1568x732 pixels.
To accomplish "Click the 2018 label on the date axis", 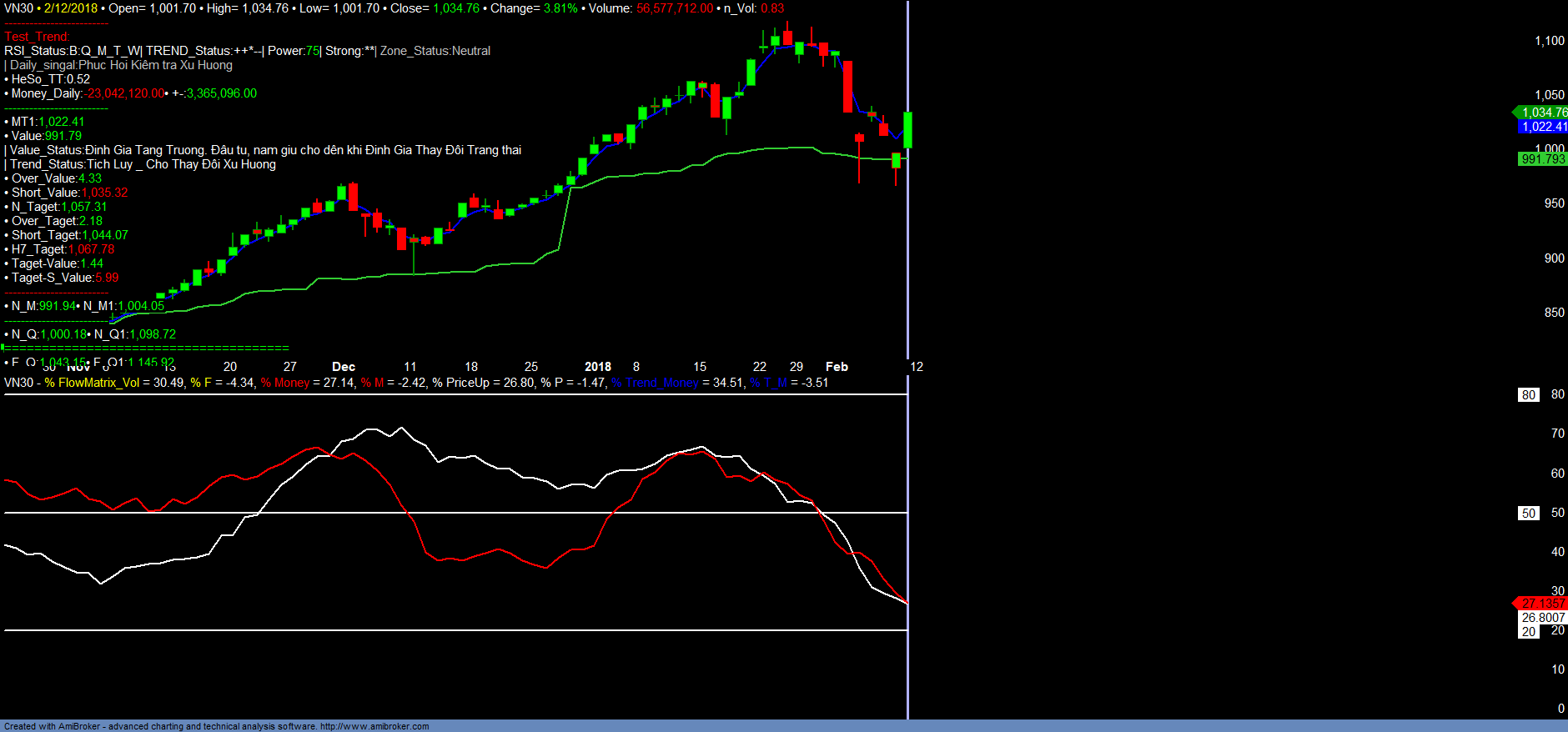I will [x=597, y=367].
